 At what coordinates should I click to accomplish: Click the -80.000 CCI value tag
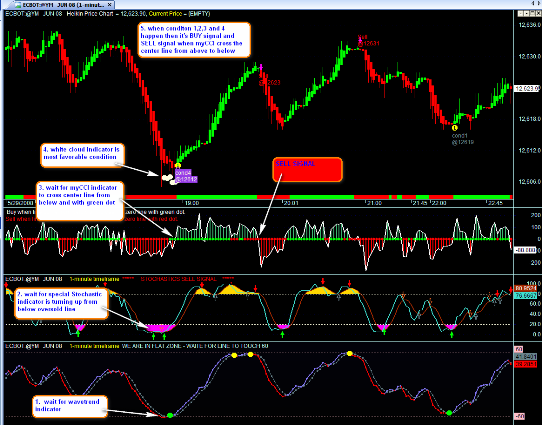[525, 250]
